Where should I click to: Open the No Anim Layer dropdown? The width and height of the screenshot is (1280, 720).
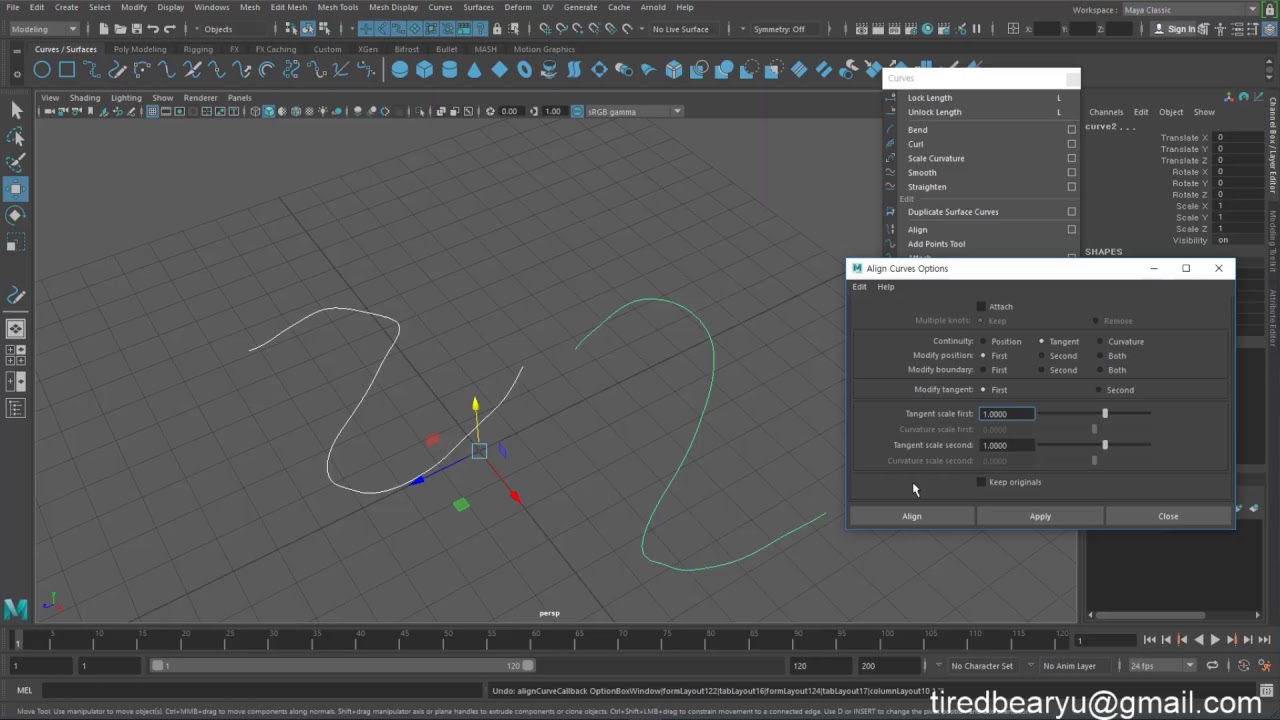pos(1073,666)
